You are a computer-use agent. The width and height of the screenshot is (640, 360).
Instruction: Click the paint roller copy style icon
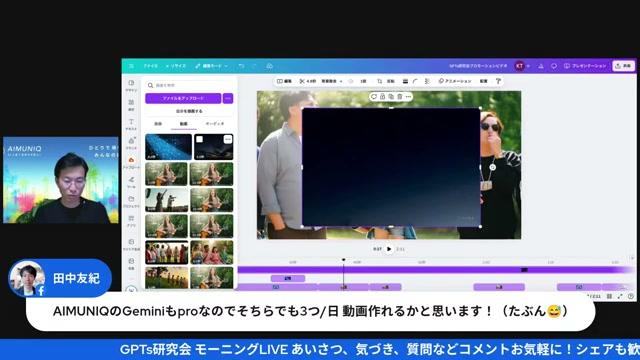point(498,81)
